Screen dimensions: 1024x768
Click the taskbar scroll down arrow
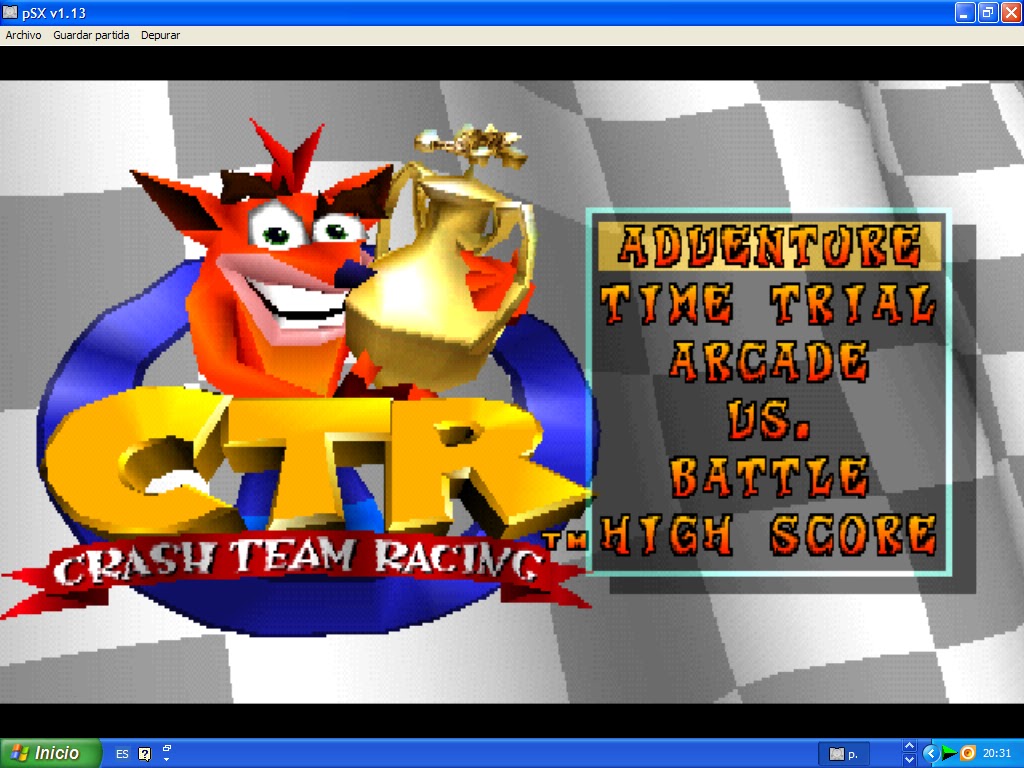coord(909,760)
